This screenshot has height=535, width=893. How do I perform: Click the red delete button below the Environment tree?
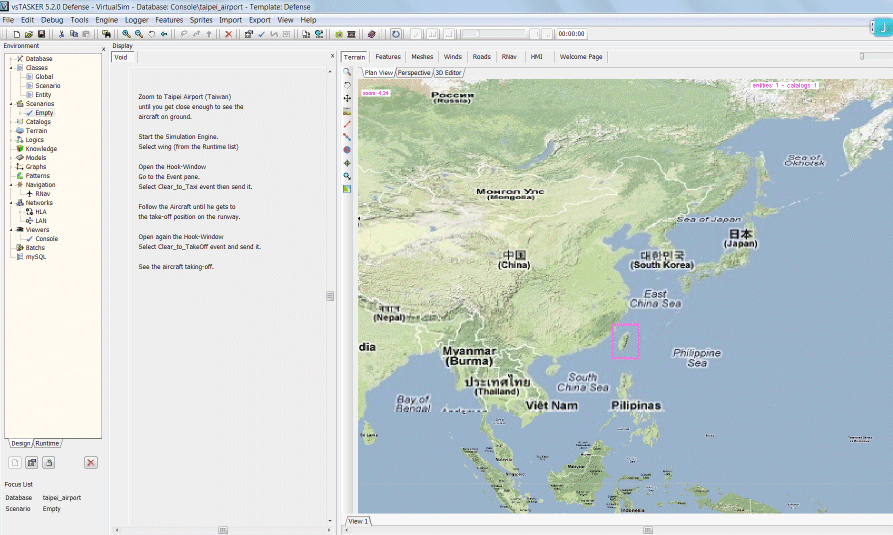pos(91,462)
